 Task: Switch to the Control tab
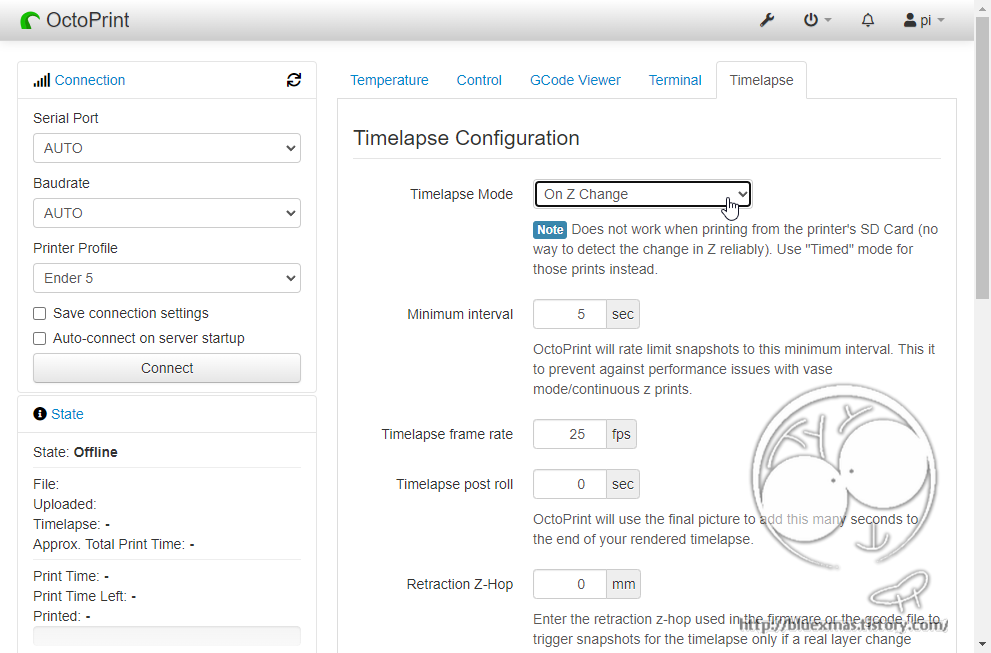(479, 80)
